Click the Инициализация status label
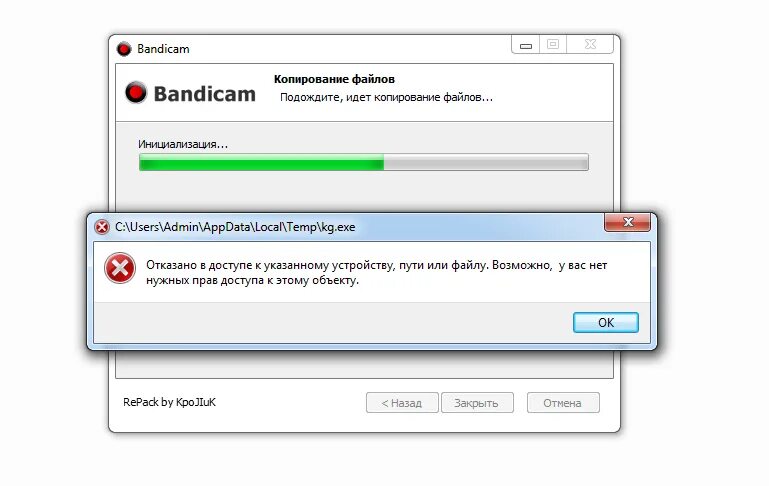 [x=183, y=144]
